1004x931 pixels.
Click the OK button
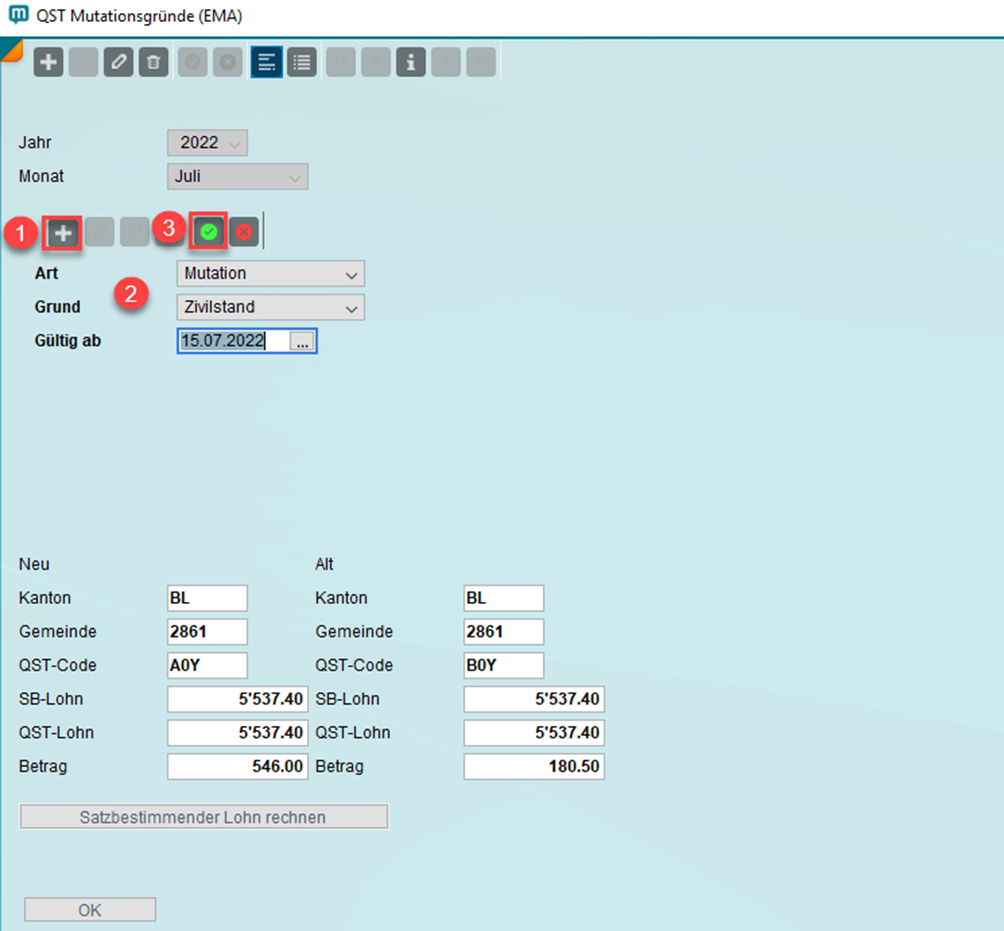pyautogui.click(x=90, y=910)
